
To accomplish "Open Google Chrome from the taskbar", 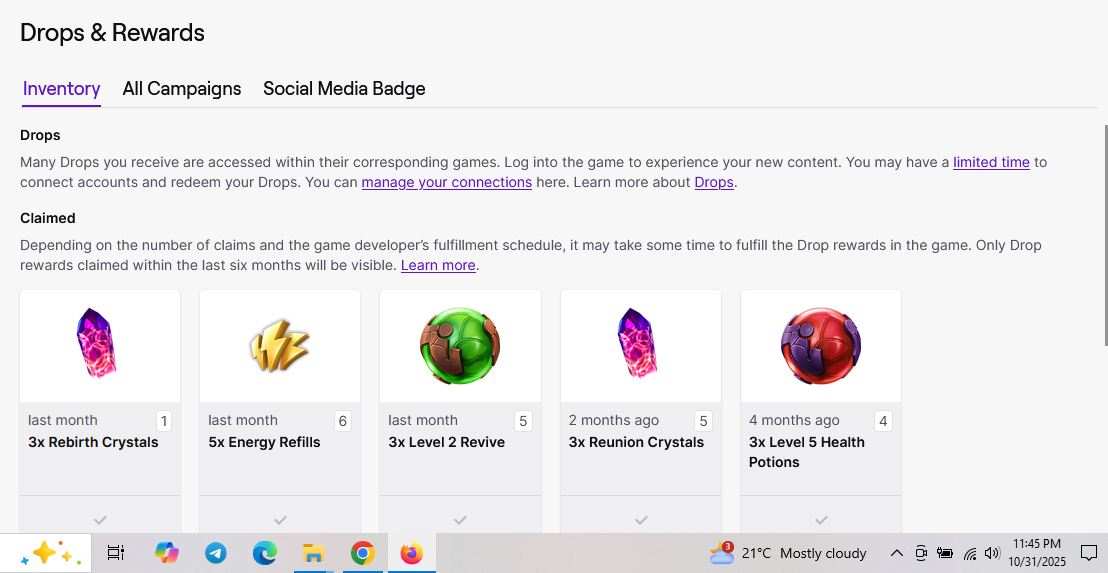I will (363, 553).
